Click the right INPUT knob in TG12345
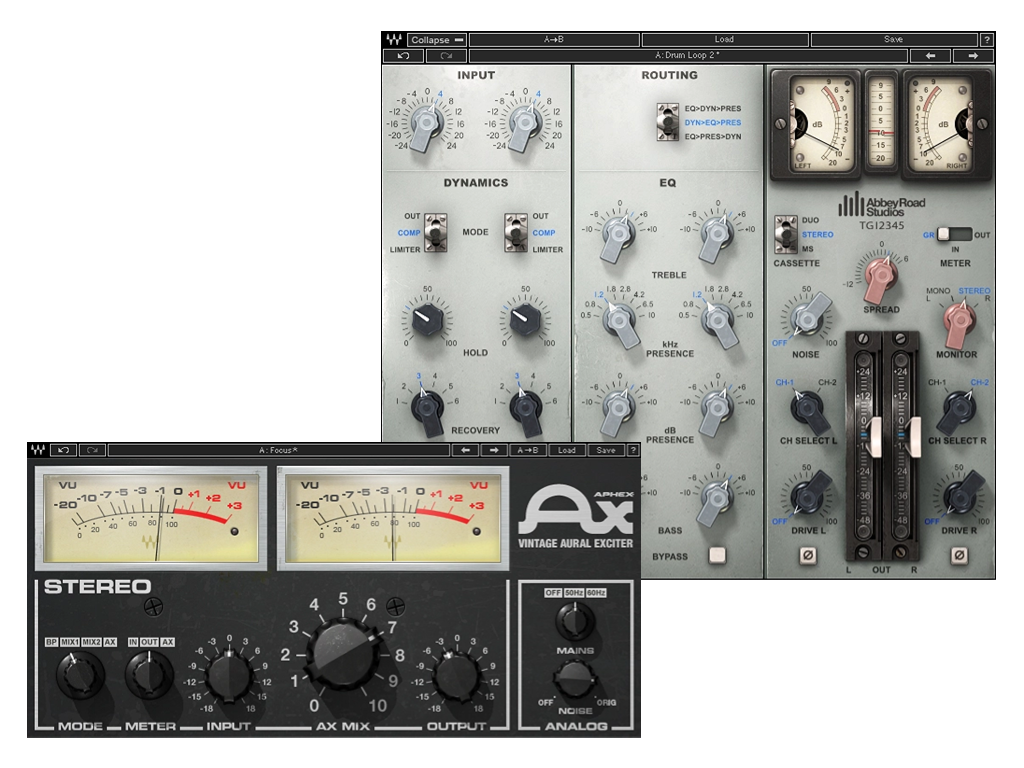 [x=526, y=125]
